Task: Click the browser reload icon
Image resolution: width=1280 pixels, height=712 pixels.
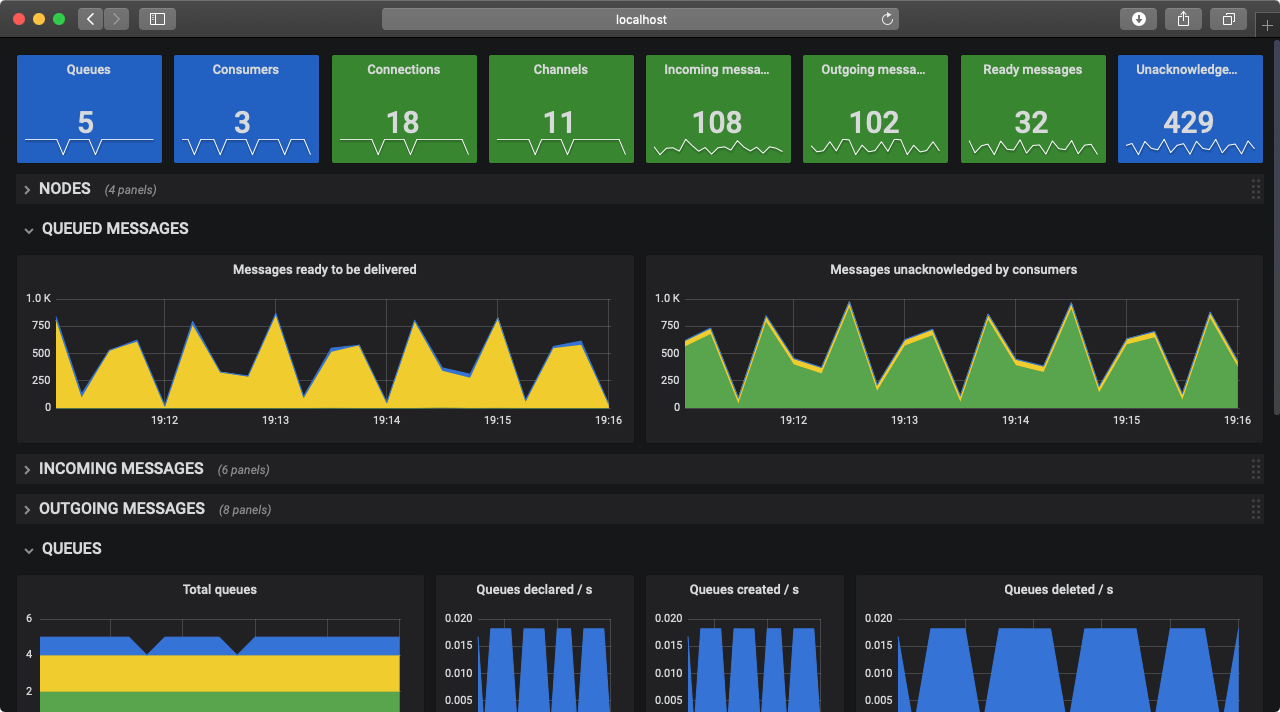Action: [886, 18]
